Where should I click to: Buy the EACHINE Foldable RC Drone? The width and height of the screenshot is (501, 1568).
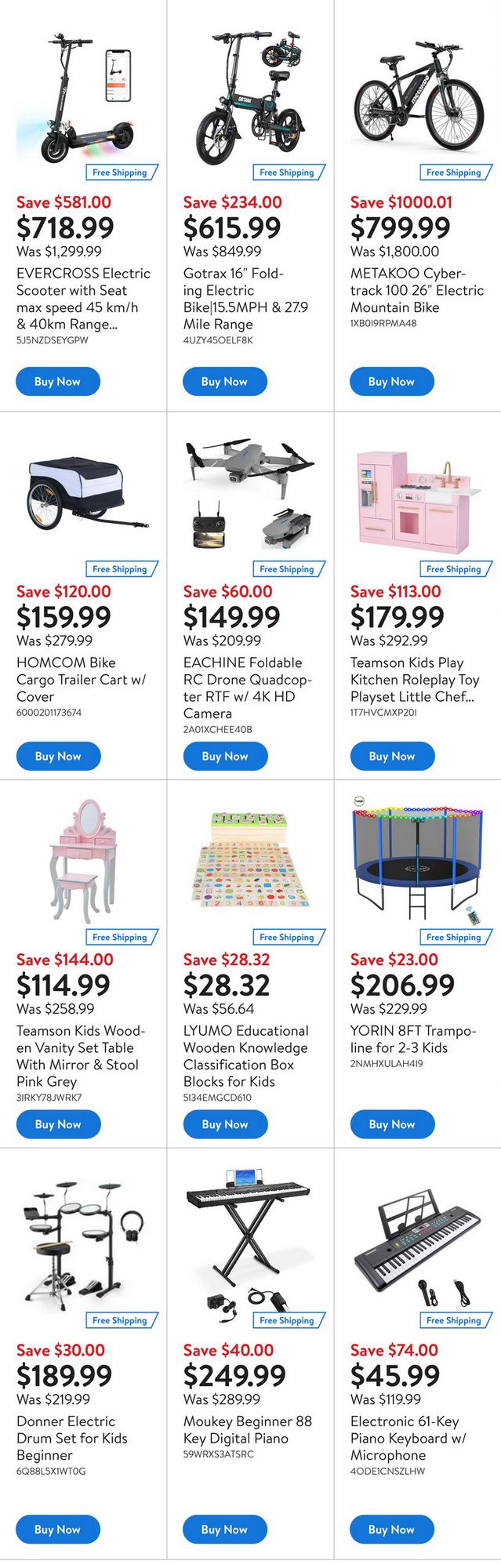coord(224,757)
